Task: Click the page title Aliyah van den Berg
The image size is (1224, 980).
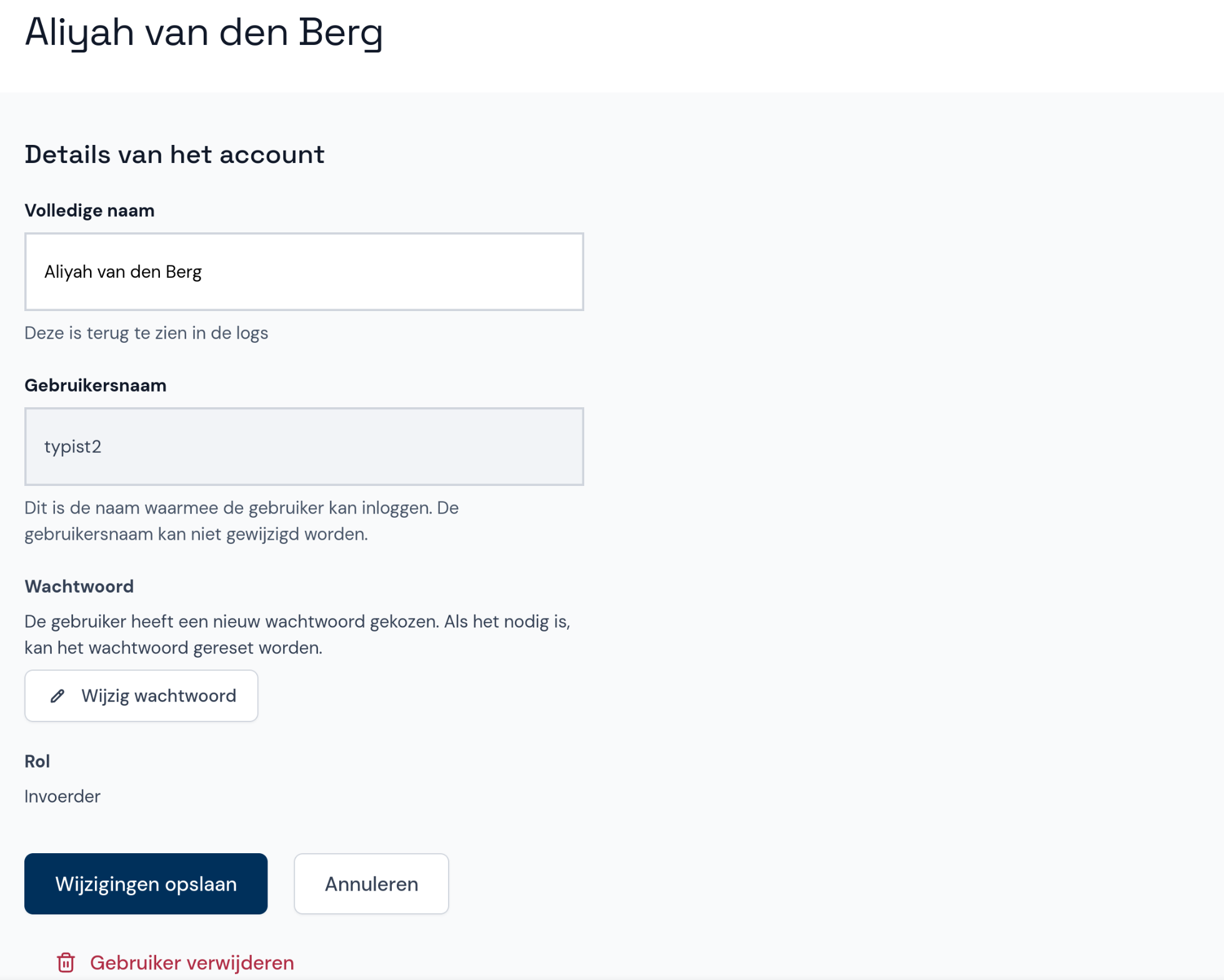Action: click(x=204, y=32)
